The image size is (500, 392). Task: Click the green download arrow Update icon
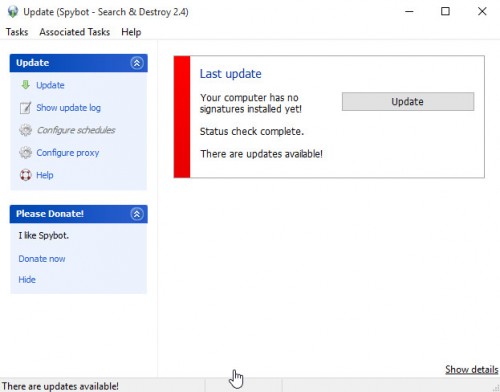pyautogui.click(x=26, y=85)
